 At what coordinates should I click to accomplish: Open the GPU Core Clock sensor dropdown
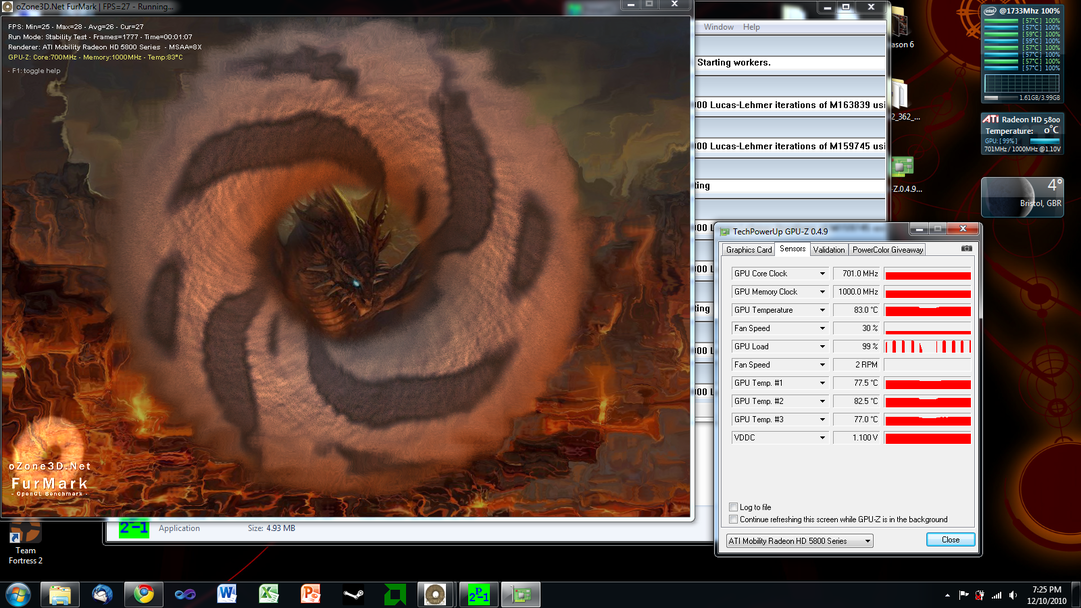click(822, 274)
